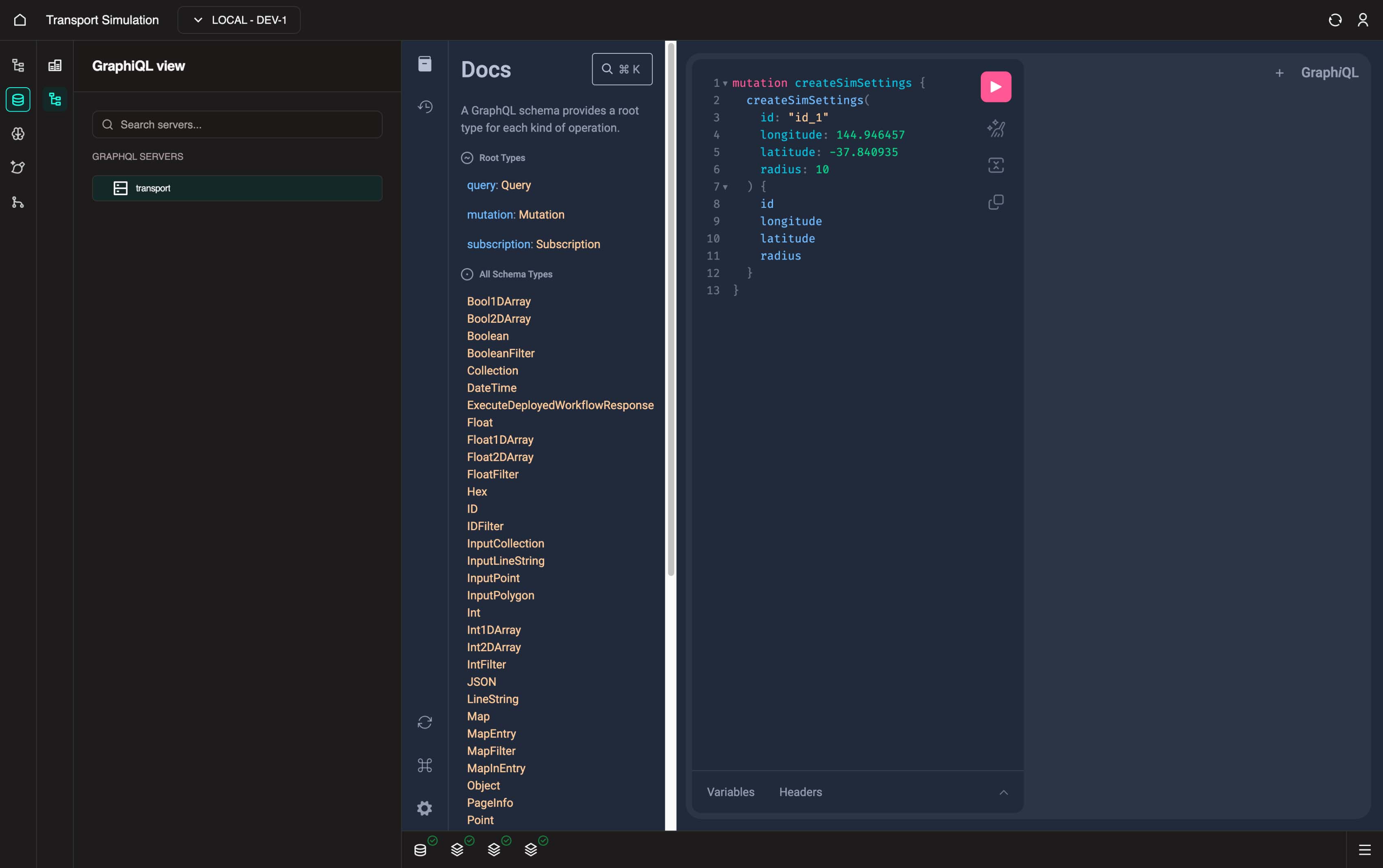This screenshot has height=868, width=1383.
Task: Run the query with the play button
Action: 995,87
